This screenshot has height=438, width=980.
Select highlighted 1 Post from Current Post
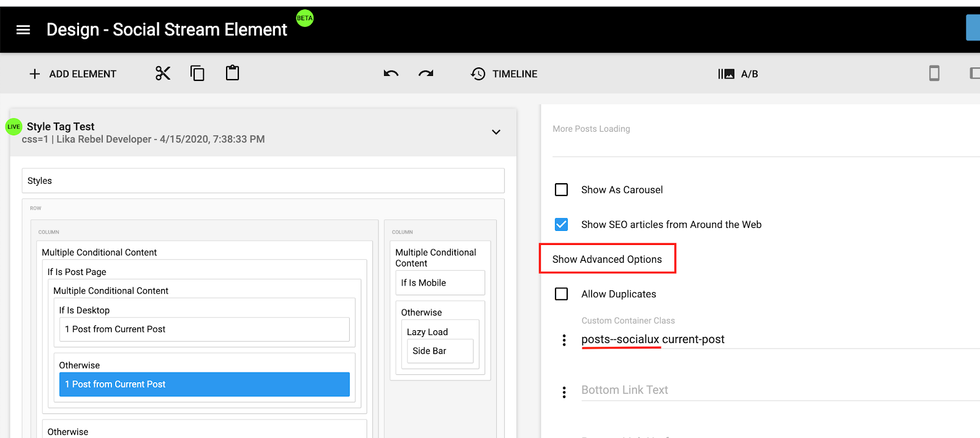click(x=204, y=384)
